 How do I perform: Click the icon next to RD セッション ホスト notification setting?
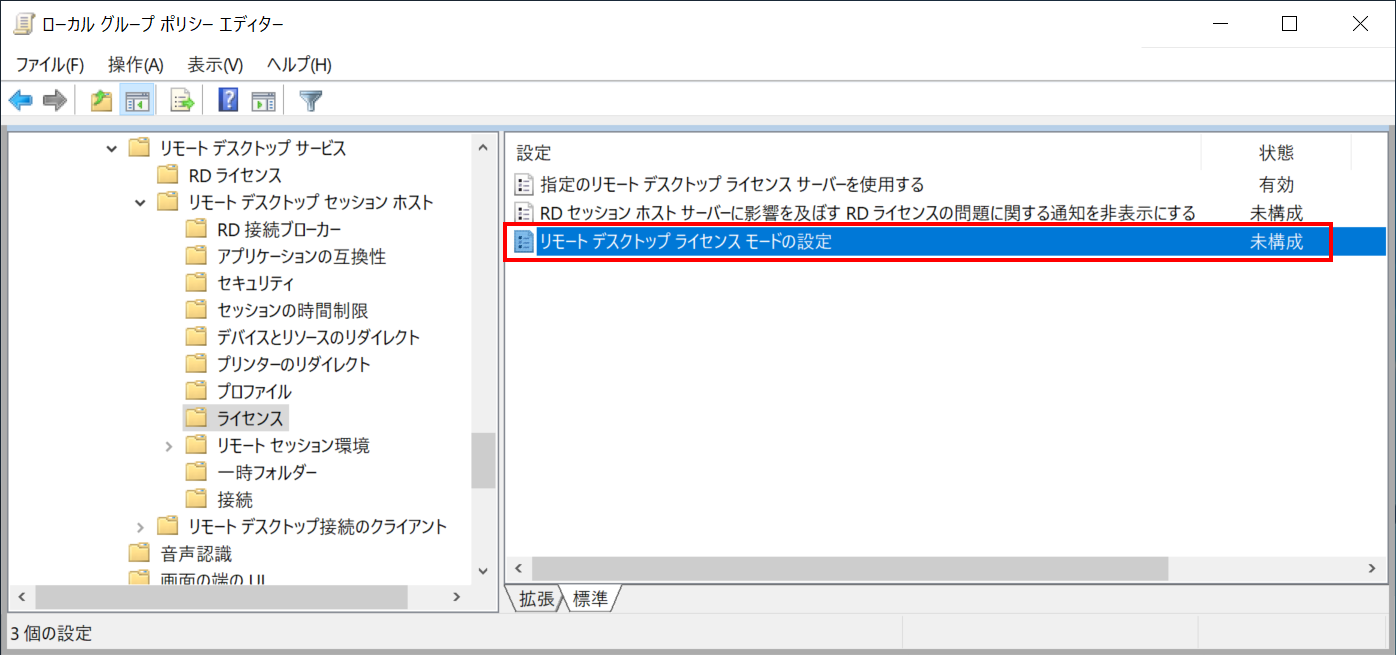click(x=524, y=212)
